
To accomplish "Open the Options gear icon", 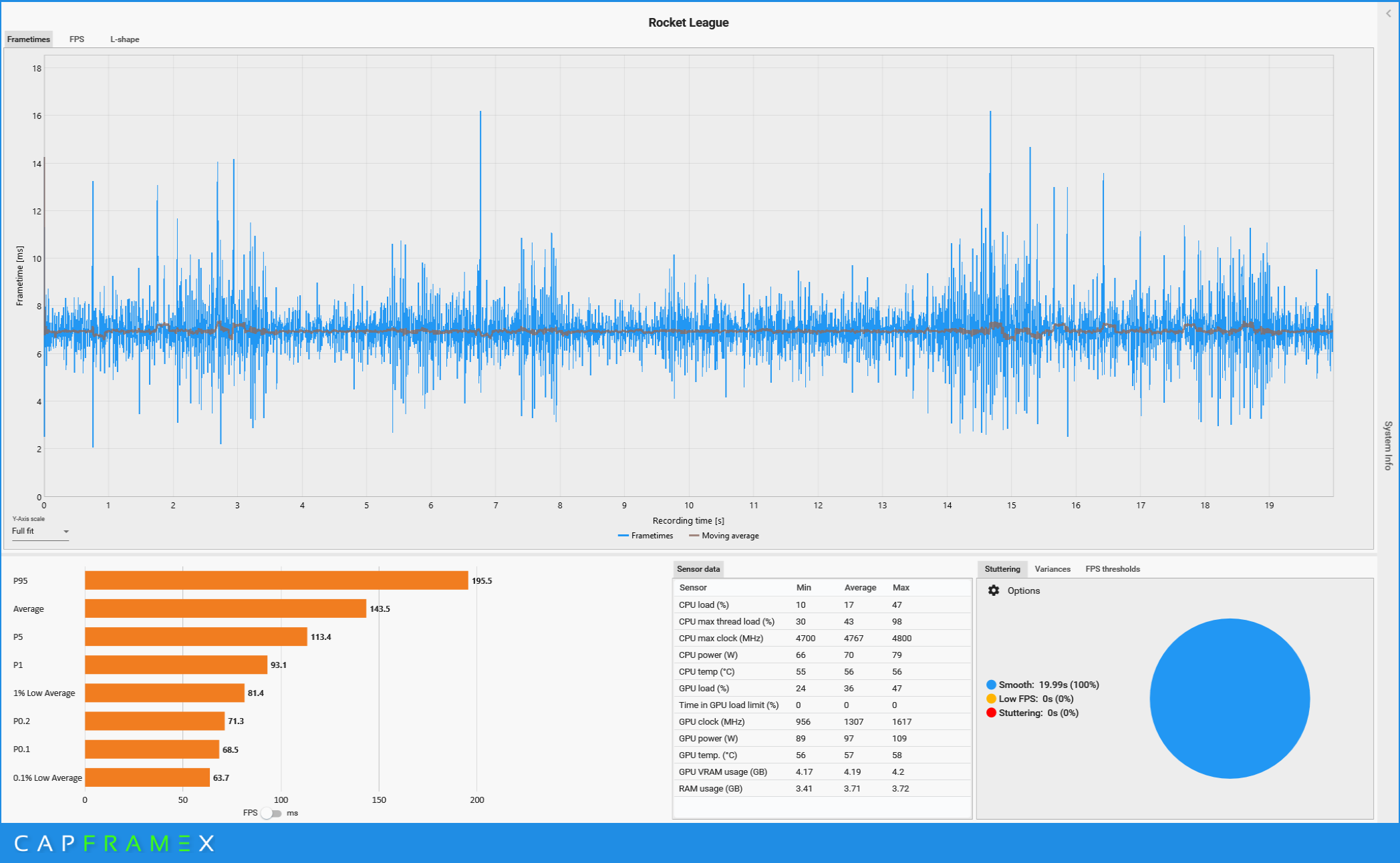I will pos(994,590).
